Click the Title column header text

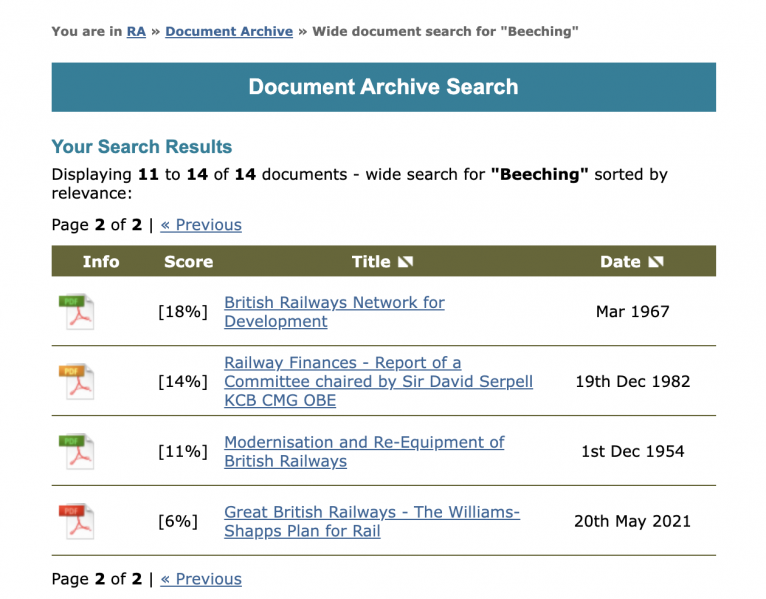tap(371, 262)
